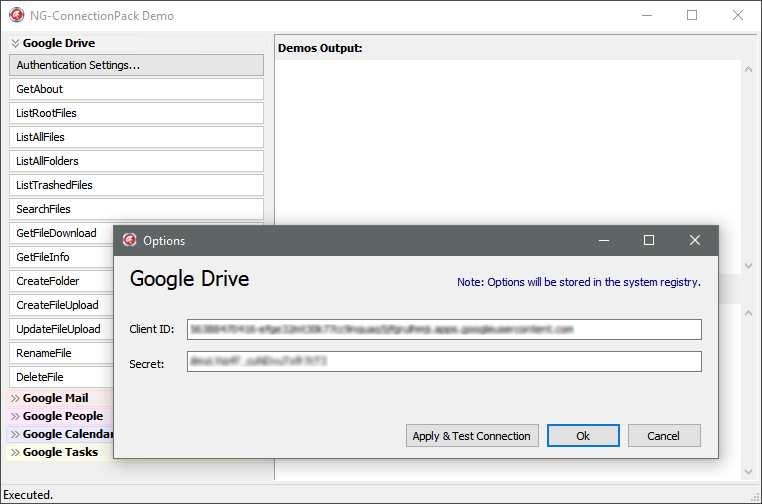Click the NG-ConnectionPack Demo title icon
Image resolution: width=762 pixels, height=504 pixels.
pyautogui.click(x=16, y=15)
